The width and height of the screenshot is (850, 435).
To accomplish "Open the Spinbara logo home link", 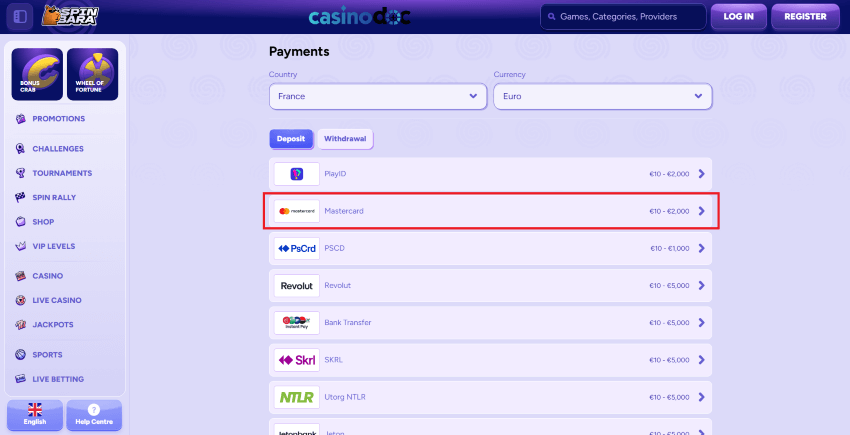I will [70, 16].
